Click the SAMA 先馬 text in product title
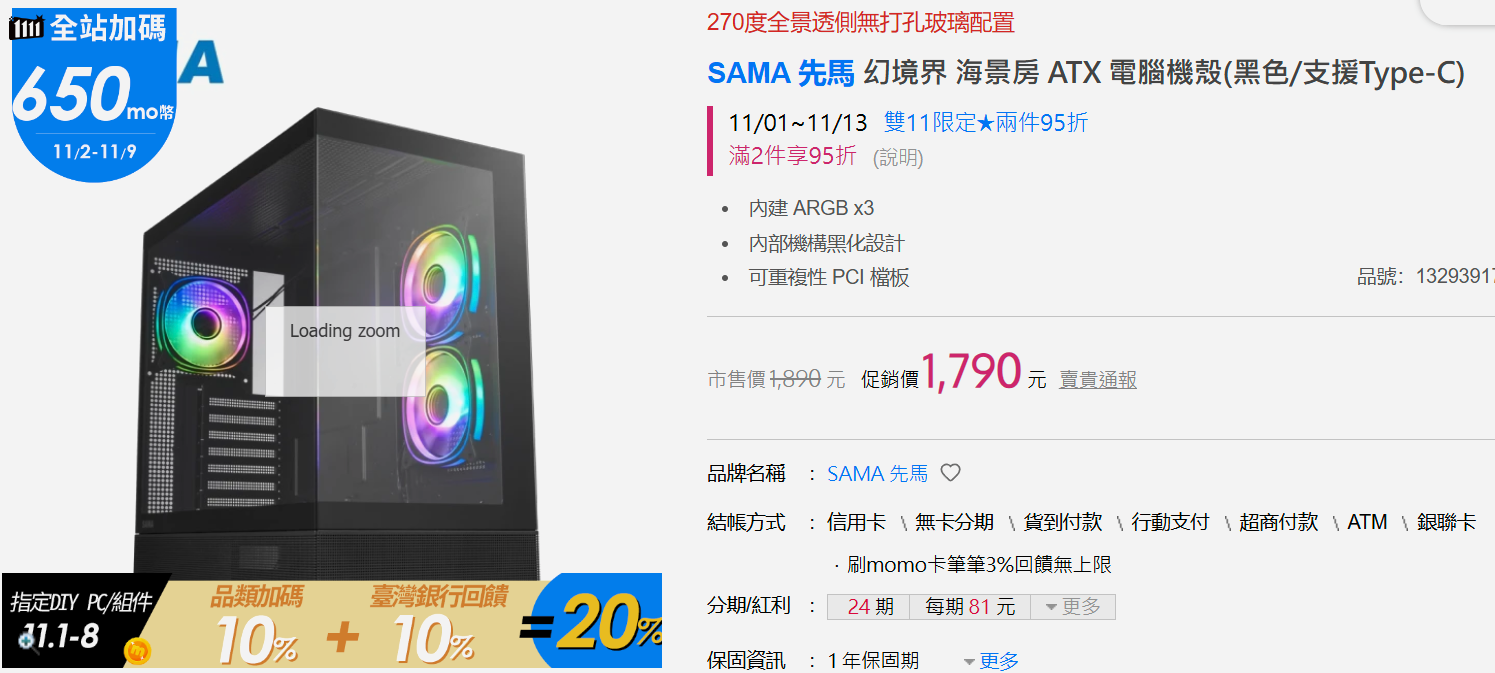This screenshot has height=673, width=1495. click(781, 73)
